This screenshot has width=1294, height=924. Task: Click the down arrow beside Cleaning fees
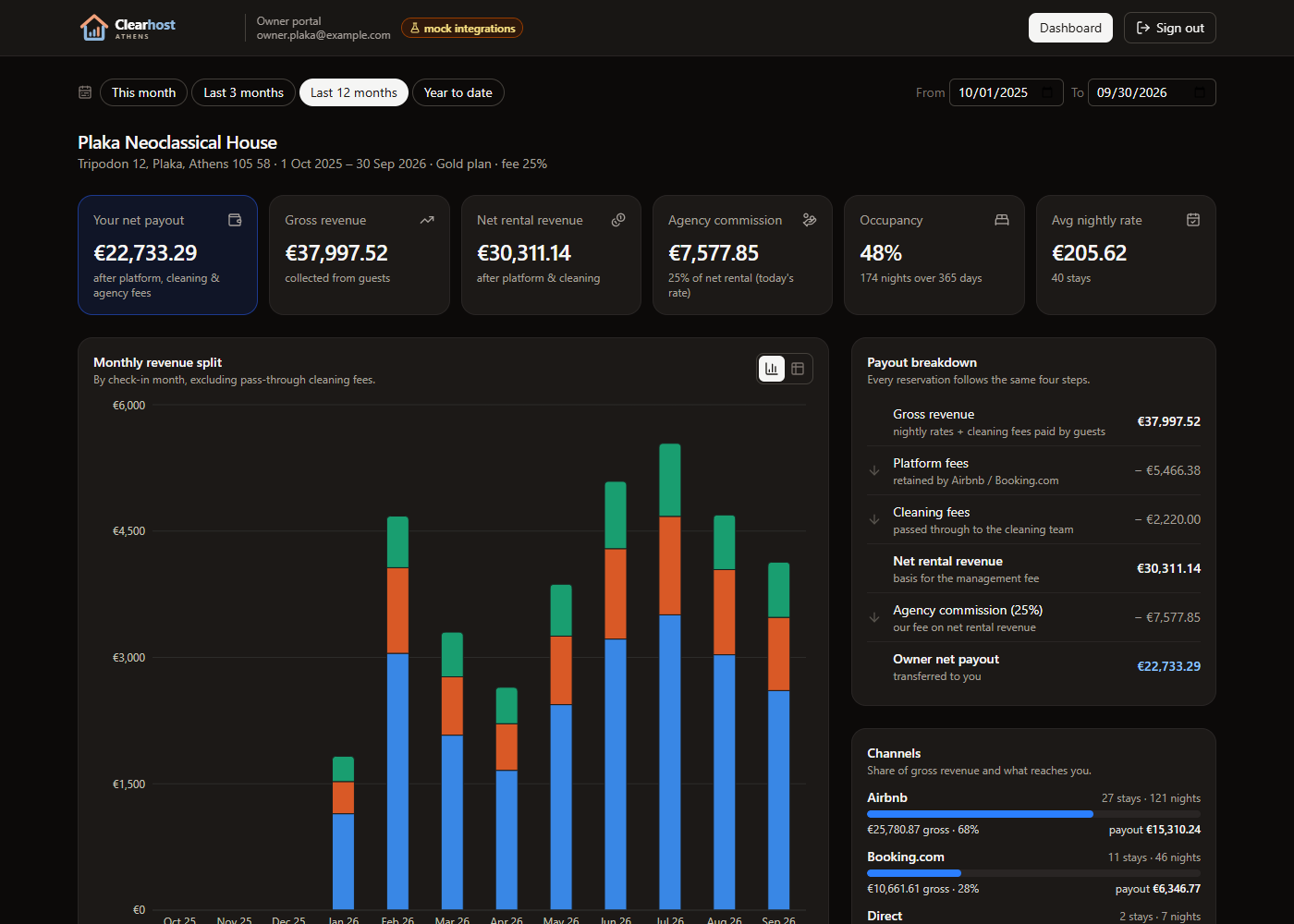(874, 520)
